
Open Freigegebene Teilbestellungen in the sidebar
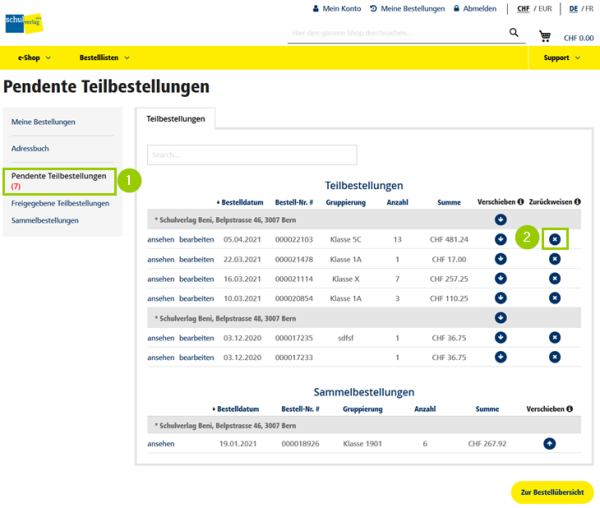click(60, 203)
